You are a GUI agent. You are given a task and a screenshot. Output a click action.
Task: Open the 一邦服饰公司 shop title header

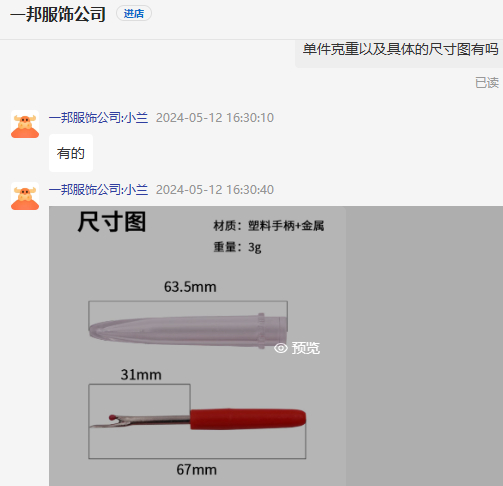point(58,14)
